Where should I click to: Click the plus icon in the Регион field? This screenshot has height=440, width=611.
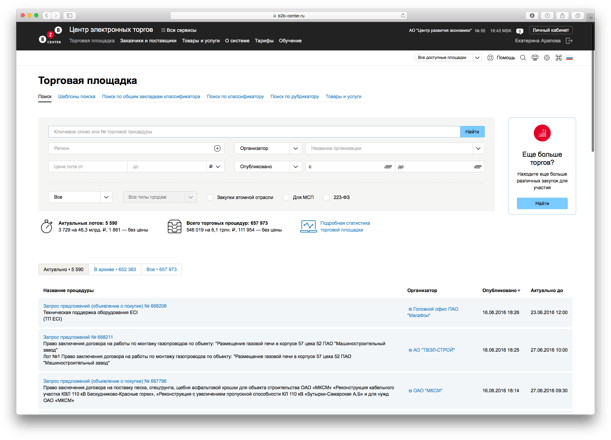pos(218,148)
